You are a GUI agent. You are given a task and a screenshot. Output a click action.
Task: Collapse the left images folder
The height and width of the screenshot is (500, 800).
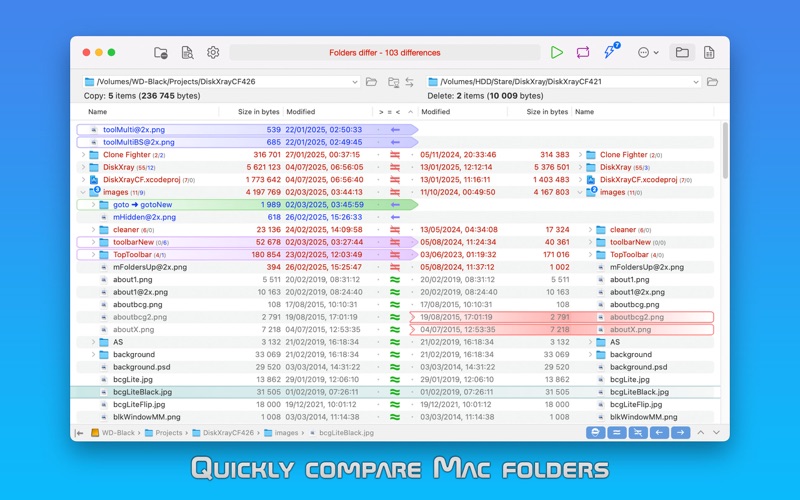tap(83, 192)
